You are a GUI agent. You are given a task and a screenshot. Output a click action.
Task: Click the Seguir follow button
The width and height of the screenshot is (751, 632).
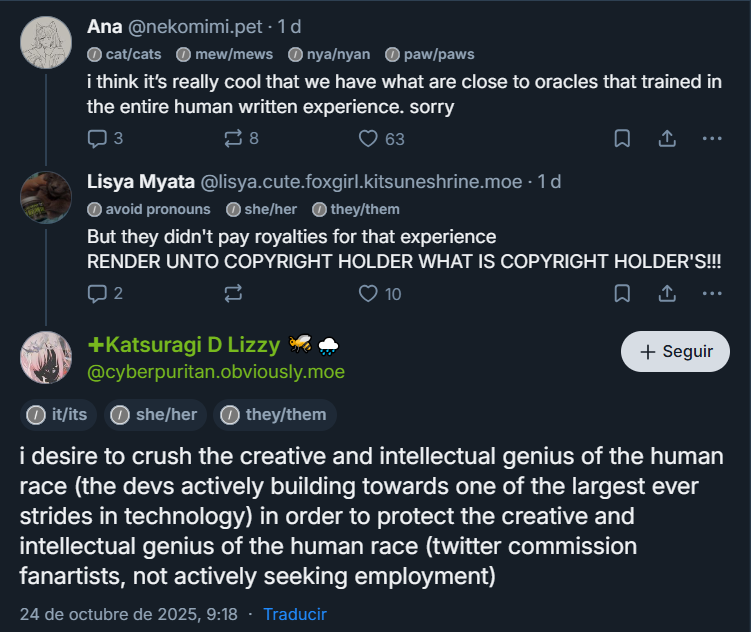coord(675,351)
